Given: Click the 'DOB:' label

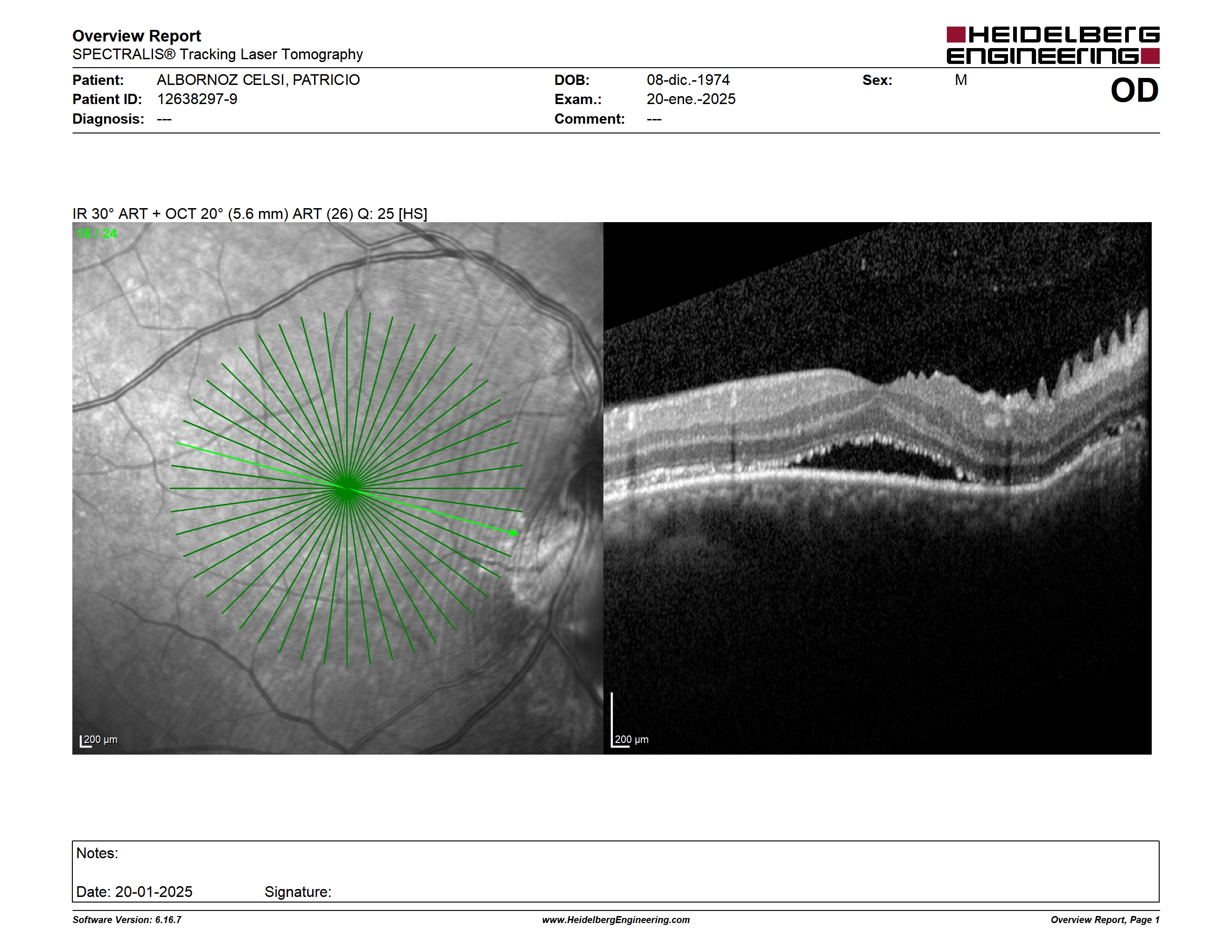Looking at the screenshot, I should (x=572, y=80).
